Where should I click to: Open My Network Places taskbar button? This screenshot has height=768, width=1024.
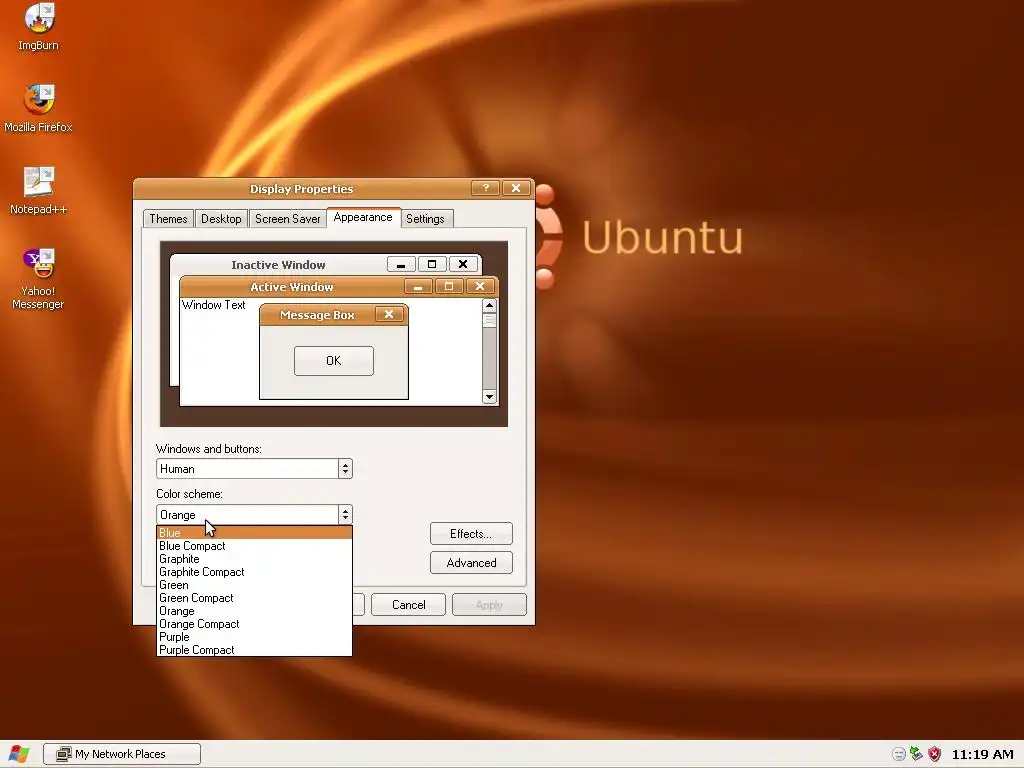[121, 754]
